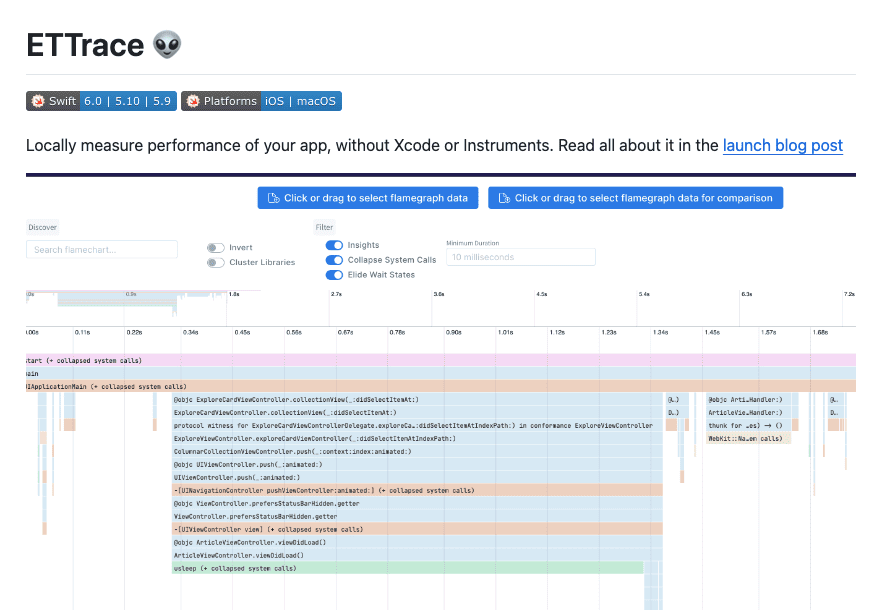Click the Search flamechart input field
Screen dimensions: 883x610
tap(101, 249)
